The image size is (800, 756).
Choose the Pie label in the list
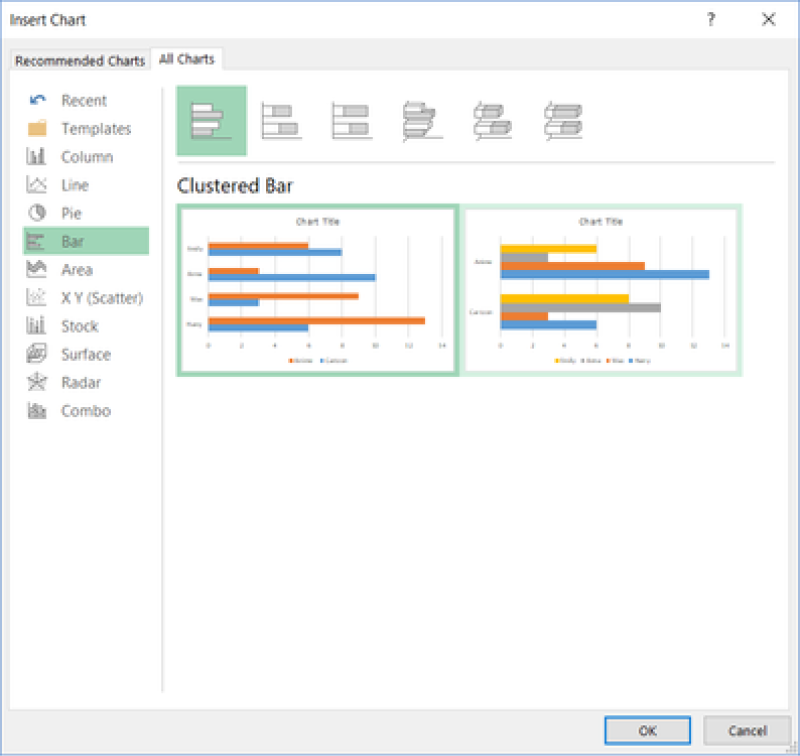coord(71,213)
